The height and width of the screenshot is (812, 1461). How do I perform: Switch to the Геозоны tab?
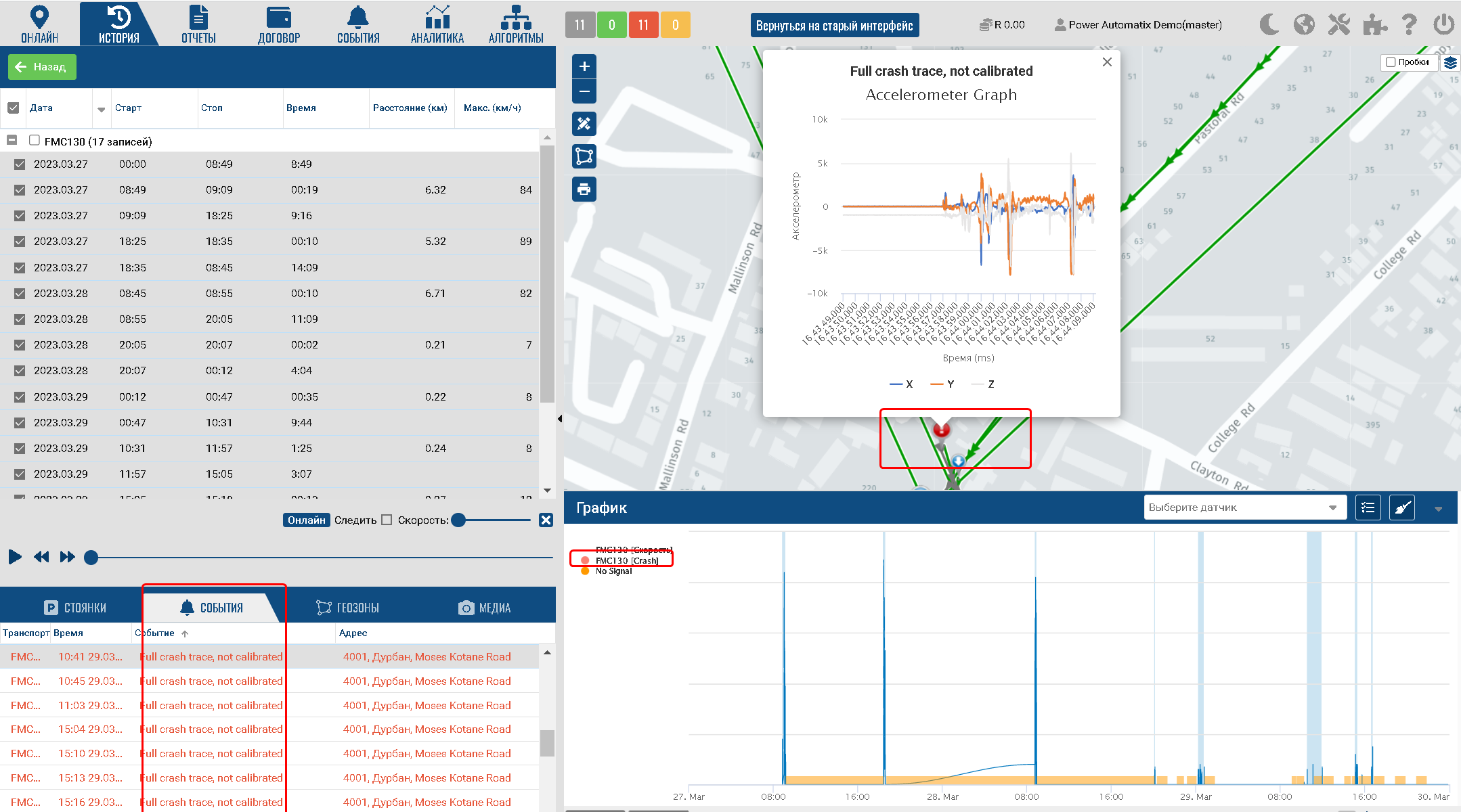348,608
